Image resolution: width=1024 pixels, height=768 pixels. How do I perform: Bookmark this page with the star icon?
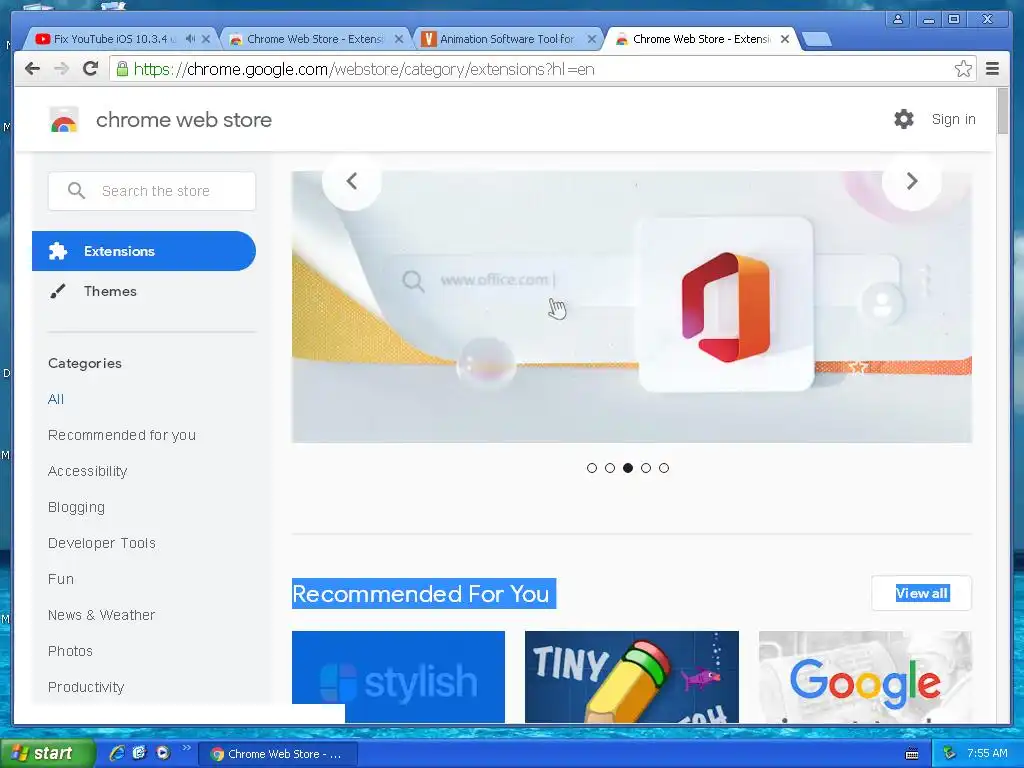963,69
